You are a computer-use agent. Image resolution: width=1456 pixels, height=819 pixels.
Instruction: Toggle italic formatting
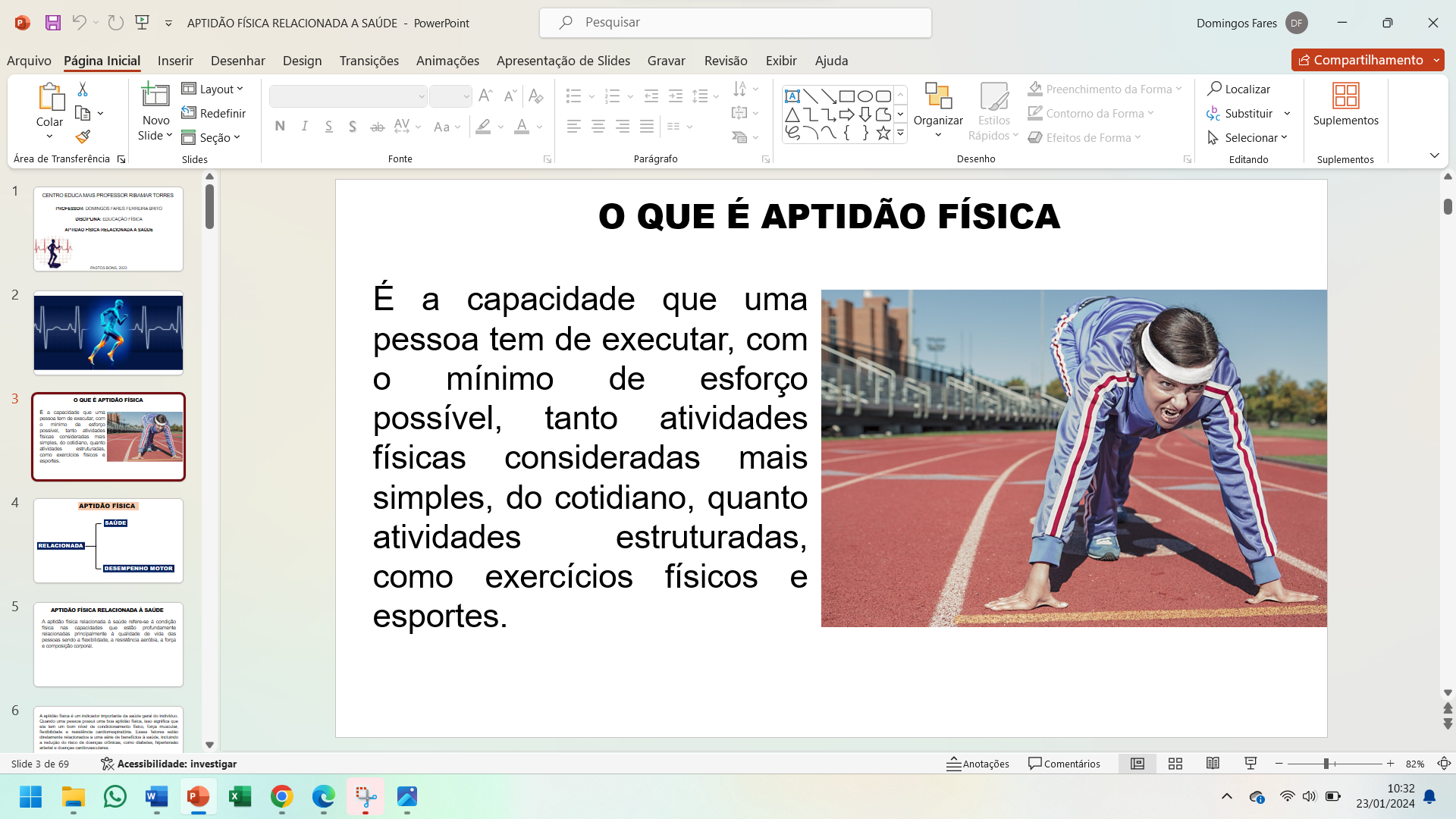coord(305,127)
